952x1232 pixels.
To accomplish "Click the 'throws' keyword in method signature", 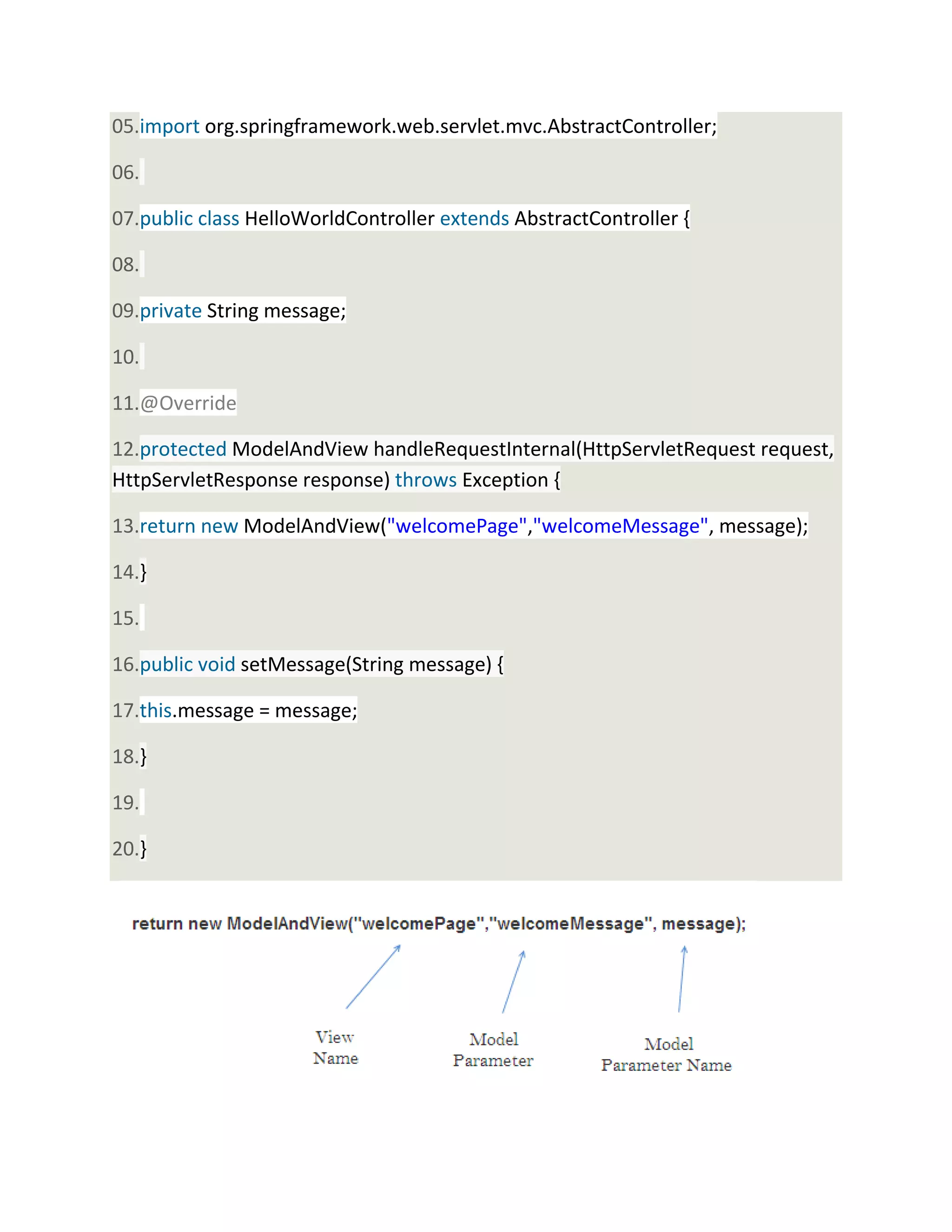I will (x=426, y=480).
